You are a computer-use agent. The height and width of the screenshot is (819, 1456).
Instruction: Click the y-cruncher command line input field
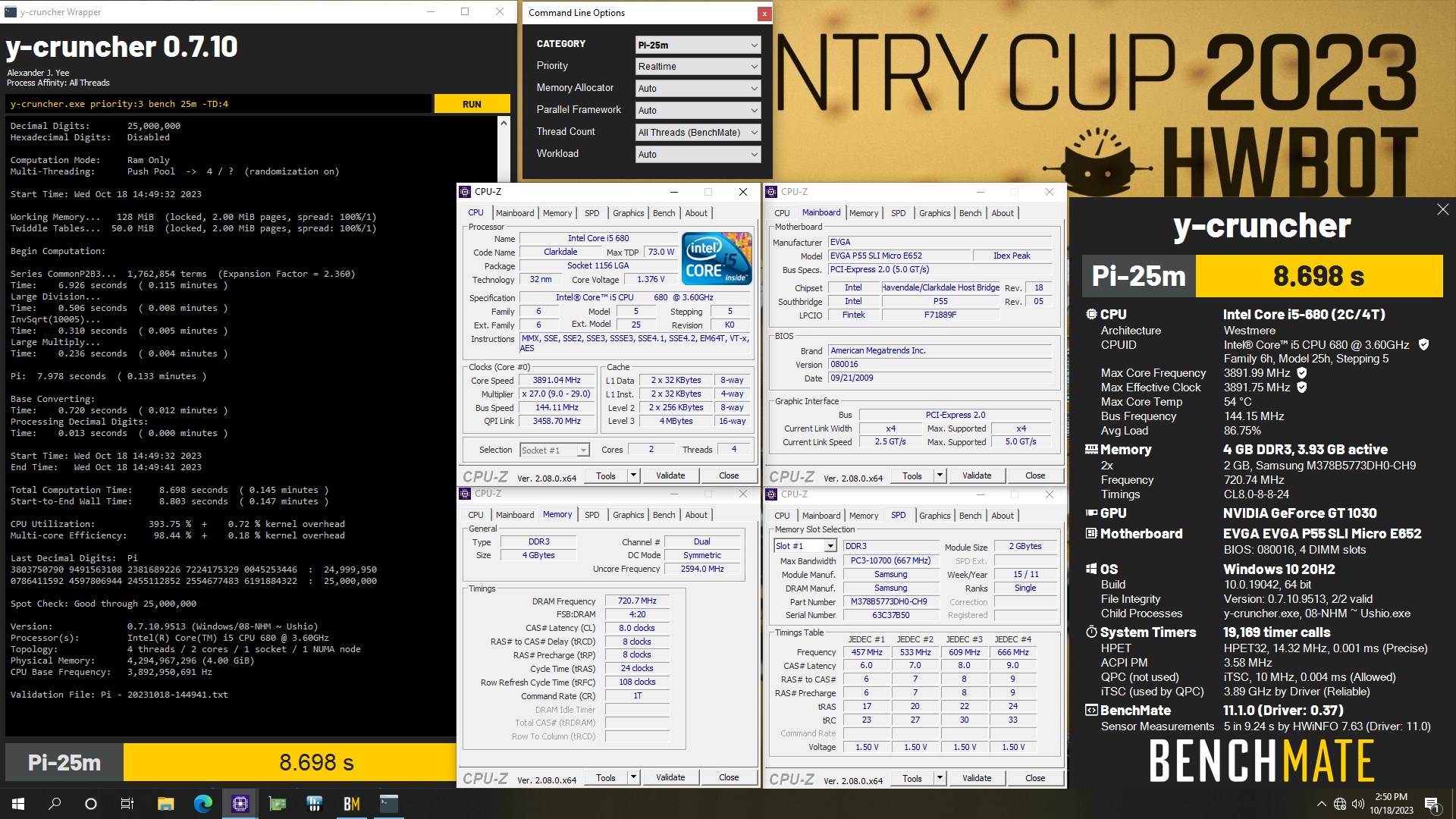[218, 104]
